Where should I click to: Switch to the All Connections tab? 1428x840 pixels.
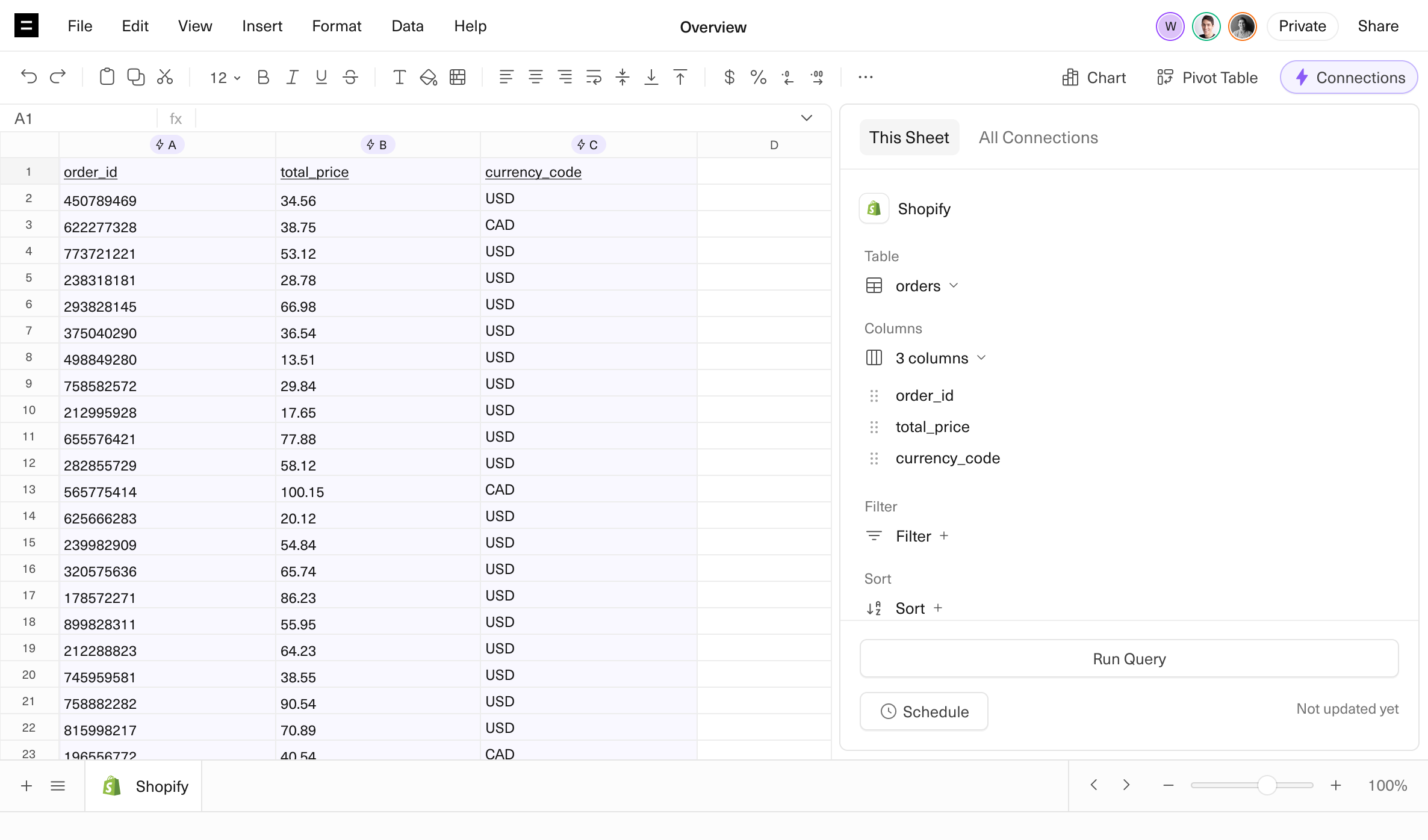(x=1038, y=138)
